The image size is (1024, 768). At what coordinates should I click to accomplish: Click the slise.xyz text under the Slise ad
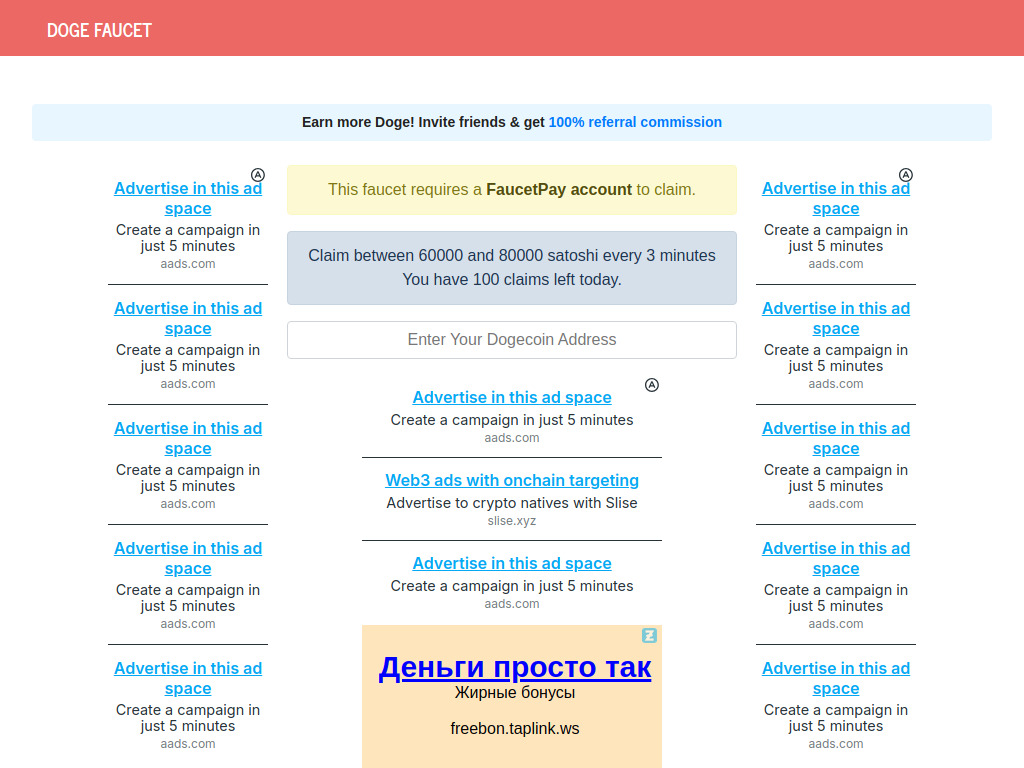click(x=512, y=520)
